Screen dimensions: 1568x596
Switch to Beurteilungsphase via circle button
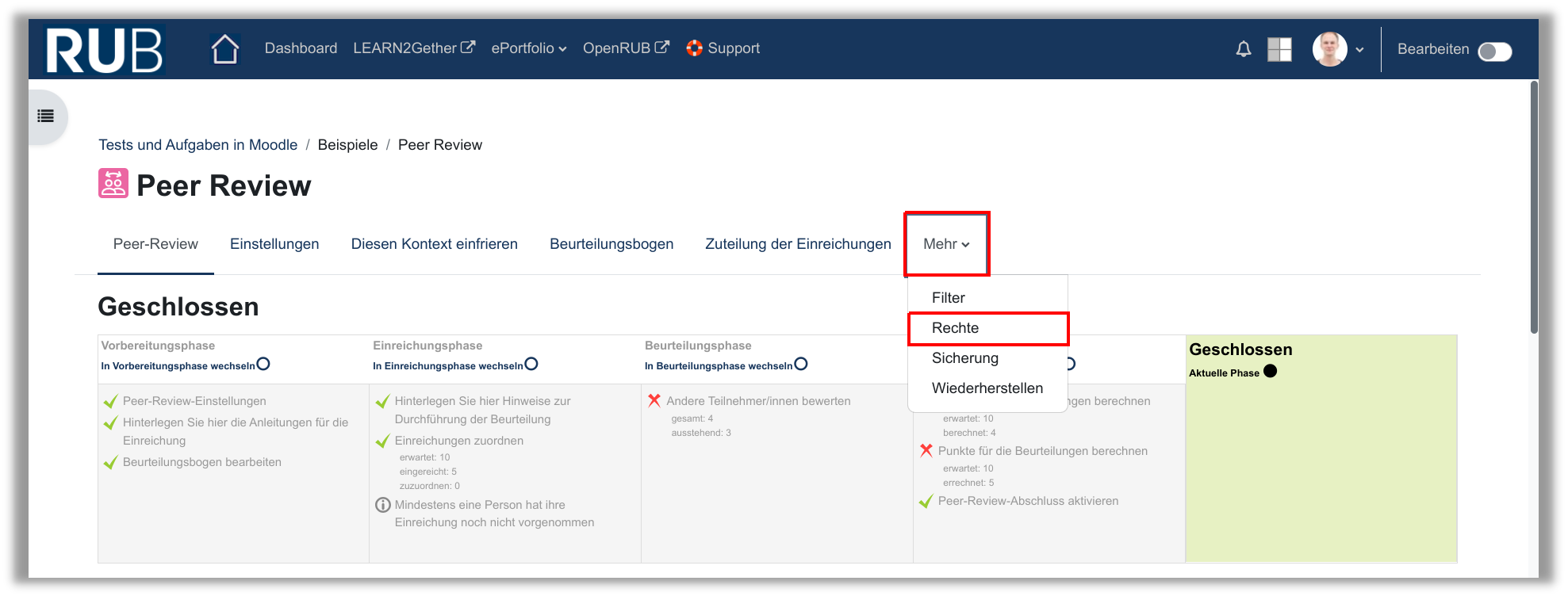tap(801, 364)
